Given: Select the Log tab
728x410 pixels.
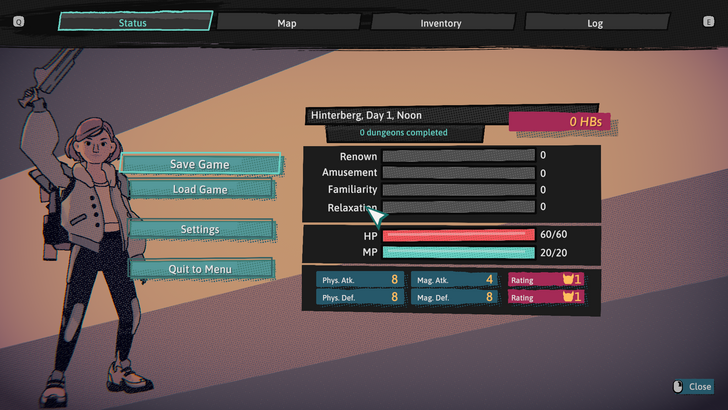Looking at the screenshot, I should coord(595,22).
